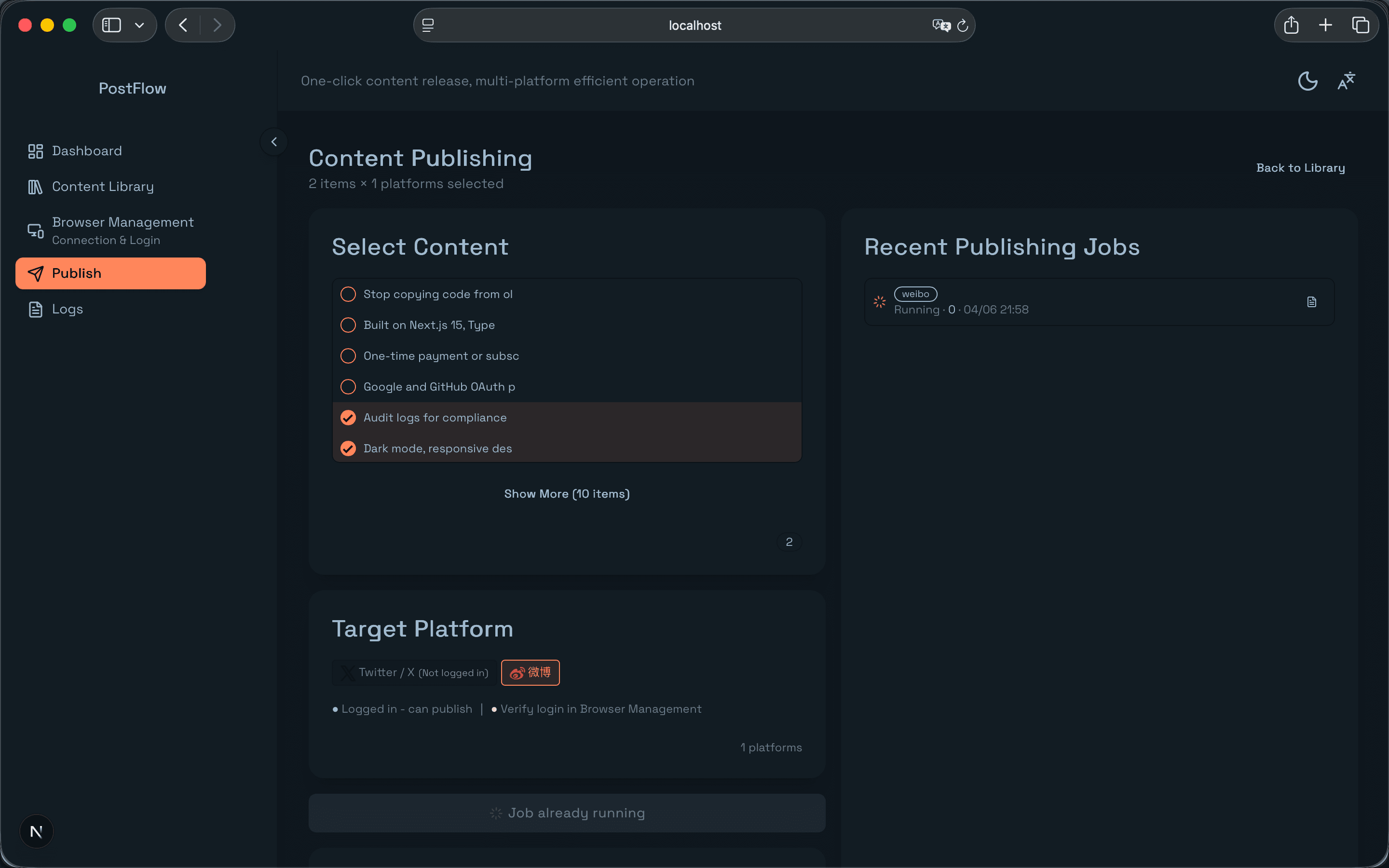The image size is (1389, 868).
Task: Click the running job spinner indicator
Action: (x=879, y=301)
